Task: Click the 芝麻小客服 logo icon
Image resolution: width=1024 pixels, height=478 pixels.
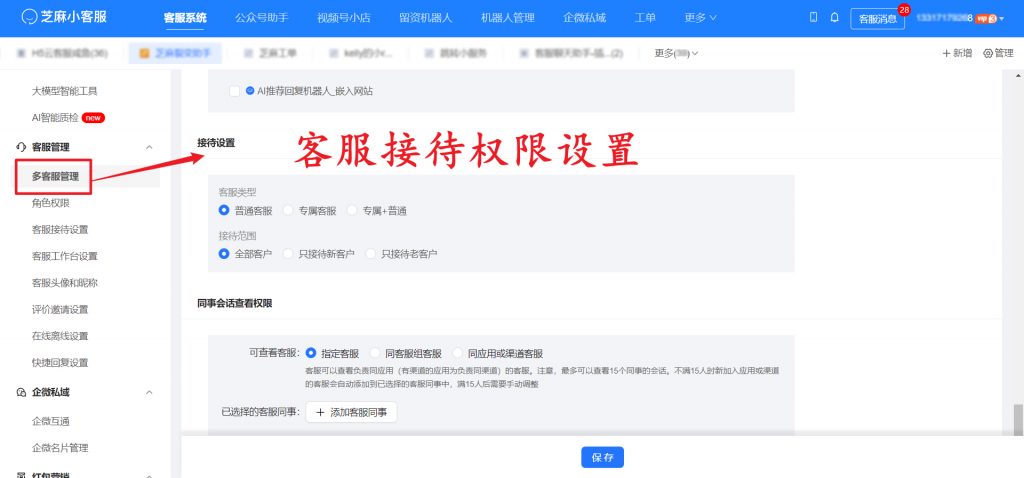Action: pos(29,17)
